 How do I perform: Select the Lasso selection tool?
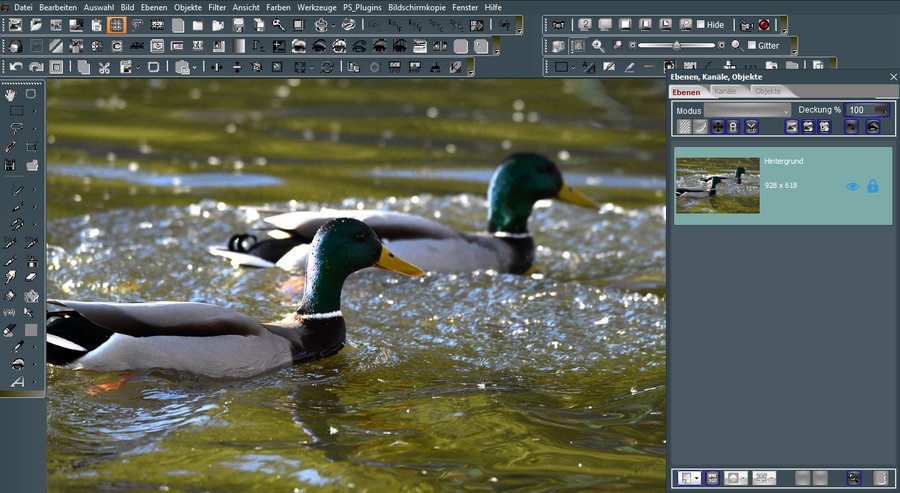pyautogui.click(x=16, y=128)
